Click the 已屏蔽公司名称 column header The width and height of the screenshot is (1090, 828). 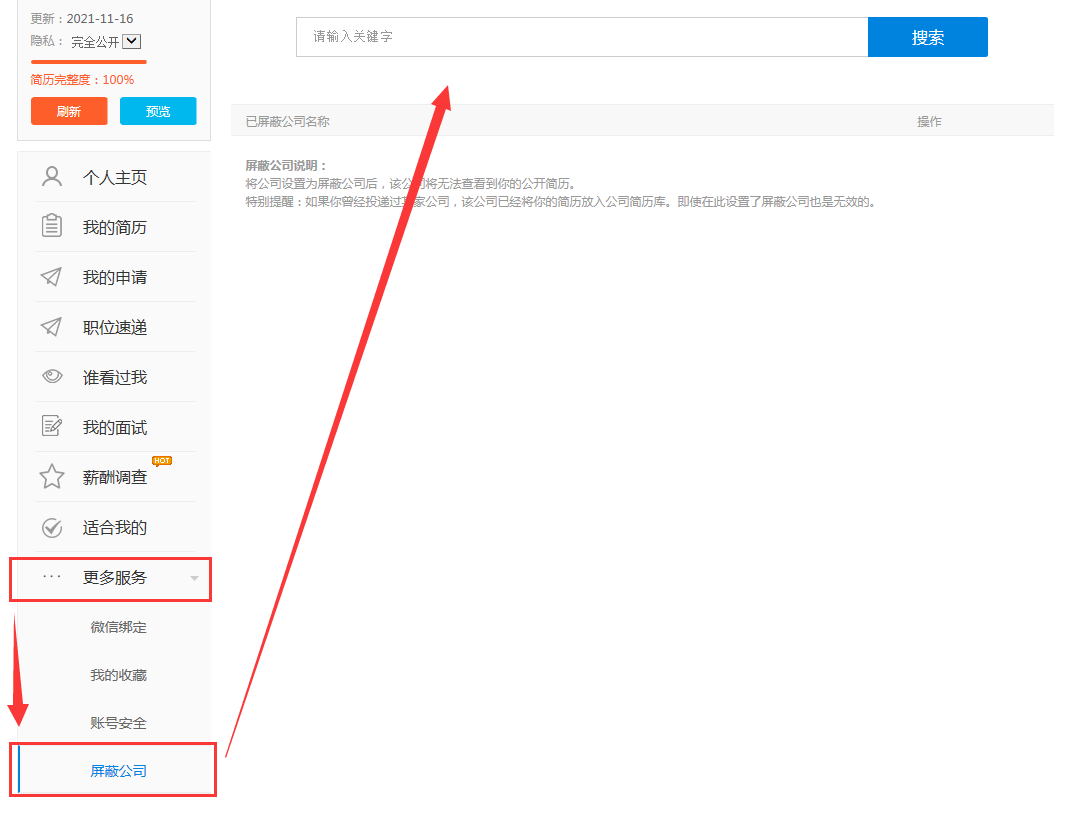coord(287,122)
